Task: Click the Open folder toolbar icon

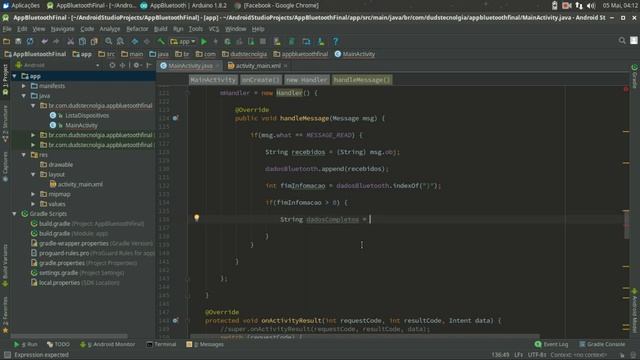Action: pos(6,41)
